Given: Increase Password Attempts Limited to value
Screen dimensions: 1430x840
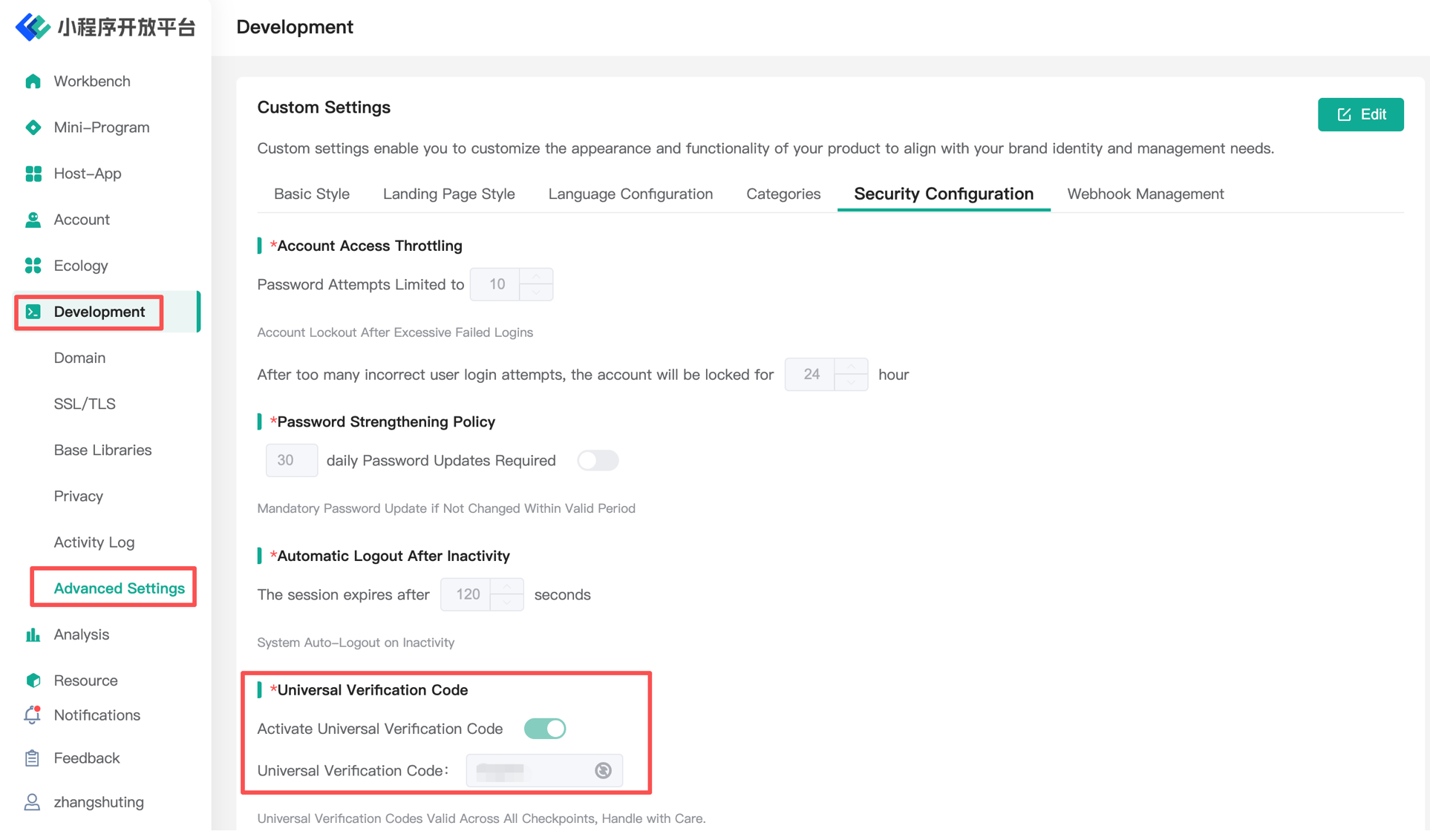Looking at the screenshot, I should point(536,277).
